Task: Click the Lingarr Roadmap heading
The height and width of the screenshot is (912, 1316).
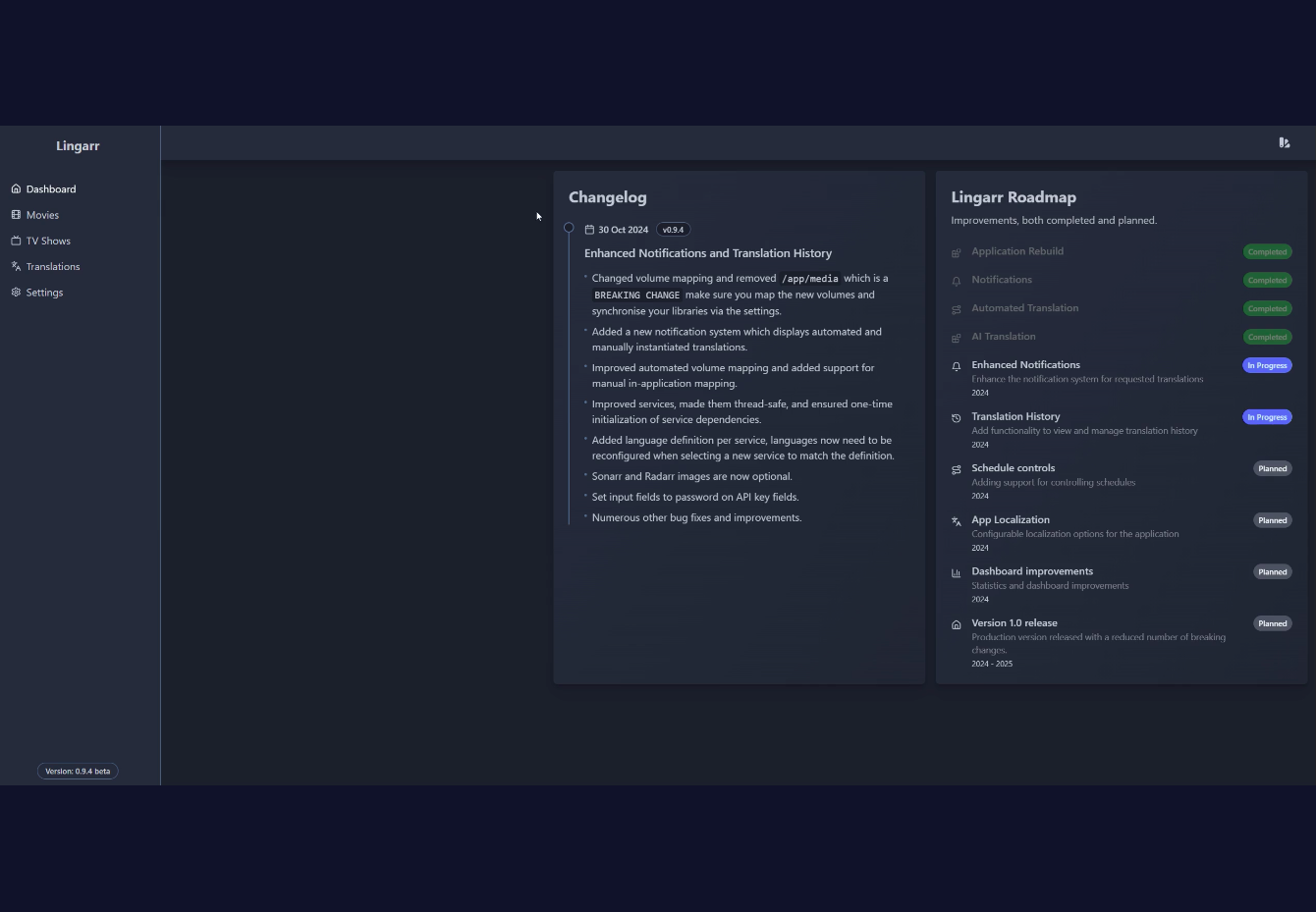Action: click(1014, 197)
